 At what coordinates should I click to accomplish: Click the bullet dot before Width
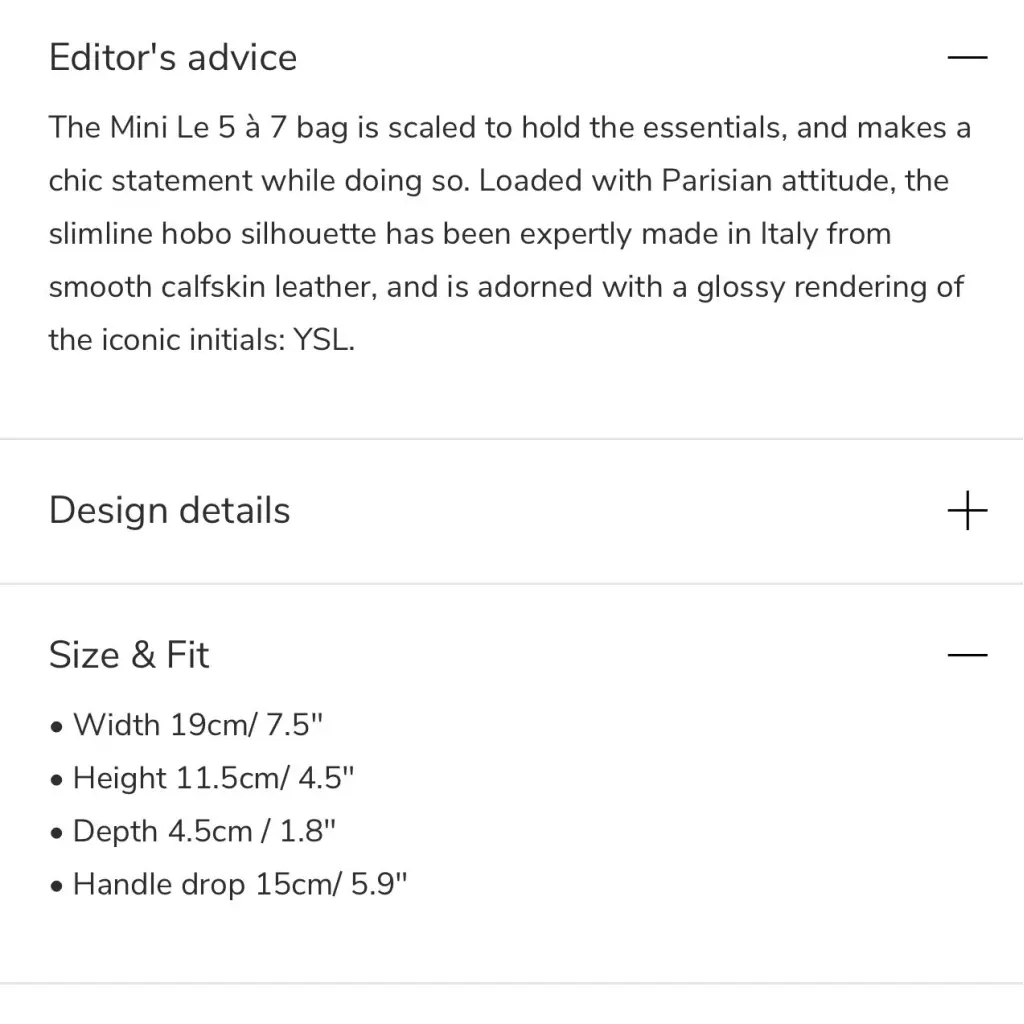pos(57,727)
